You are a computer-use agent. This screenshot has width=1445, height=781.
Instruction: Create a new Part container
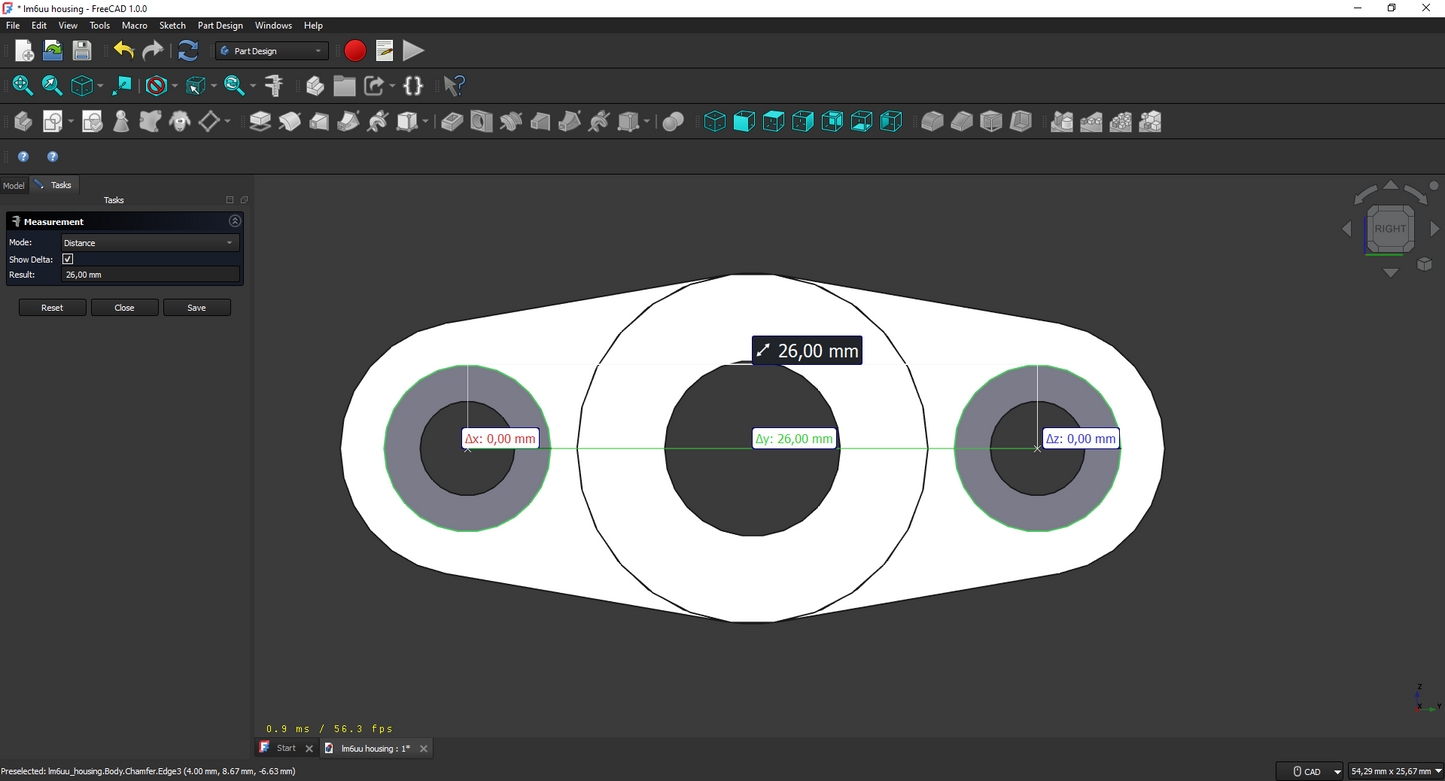(315, 86)
